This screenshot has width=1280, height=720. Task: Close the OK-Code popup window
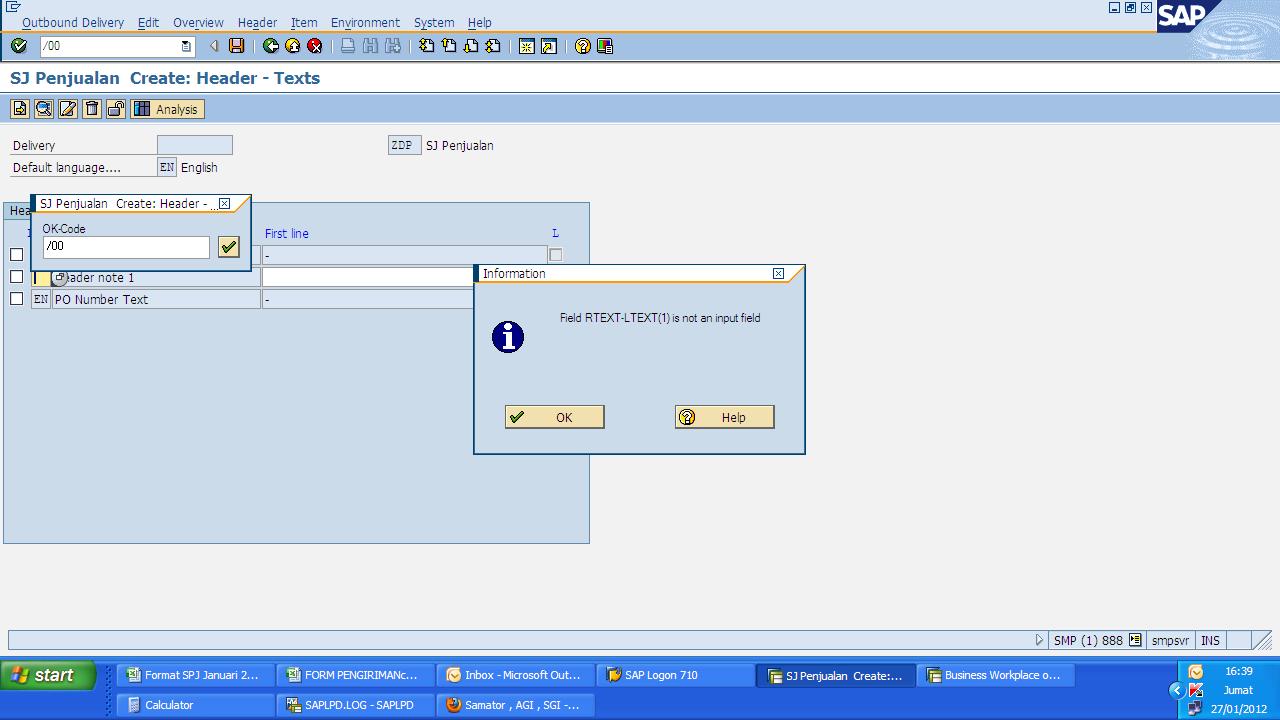[224, 203]
